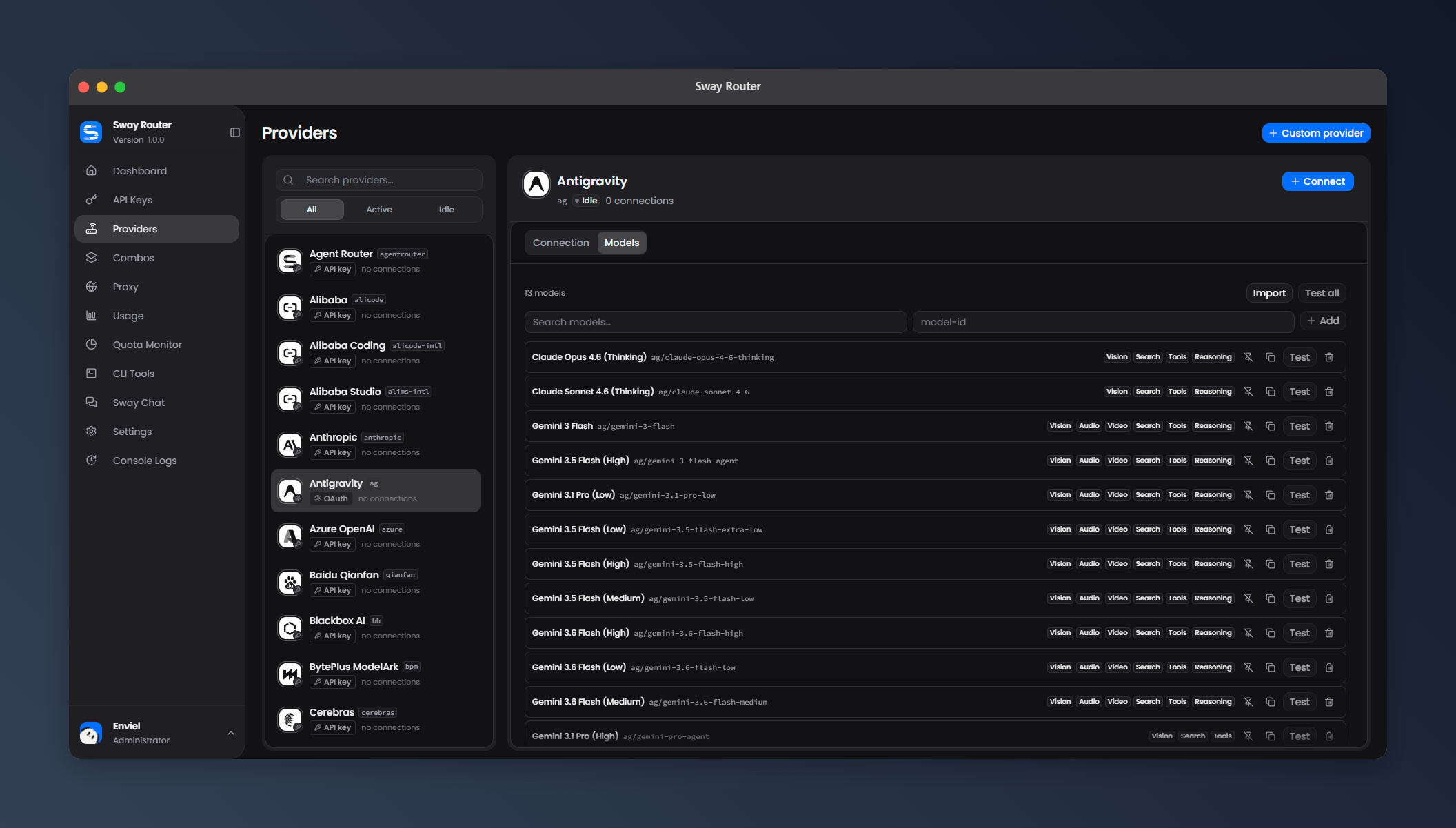Open Combos from the sidebar
The height and width of the screenshot is (828, 1456).
coord(156,258)
